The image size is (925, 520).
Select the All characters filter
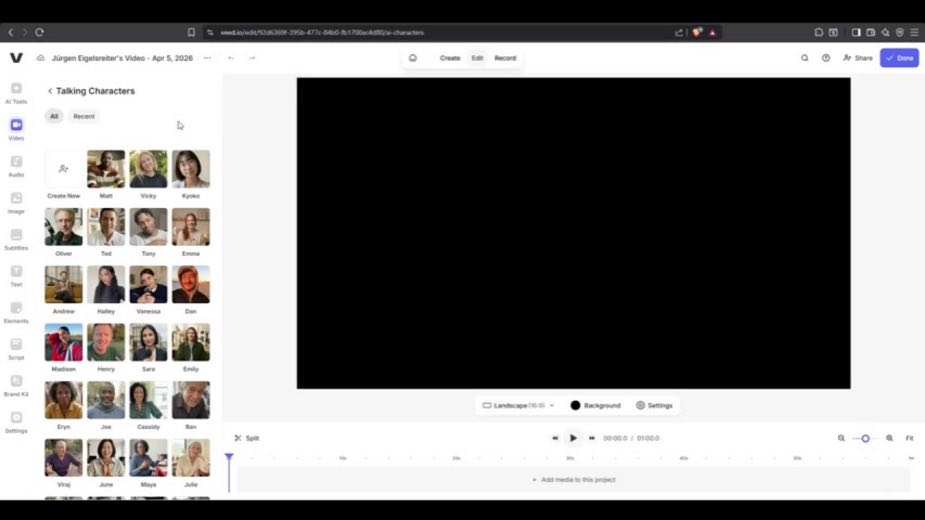[x=54, y=116]
